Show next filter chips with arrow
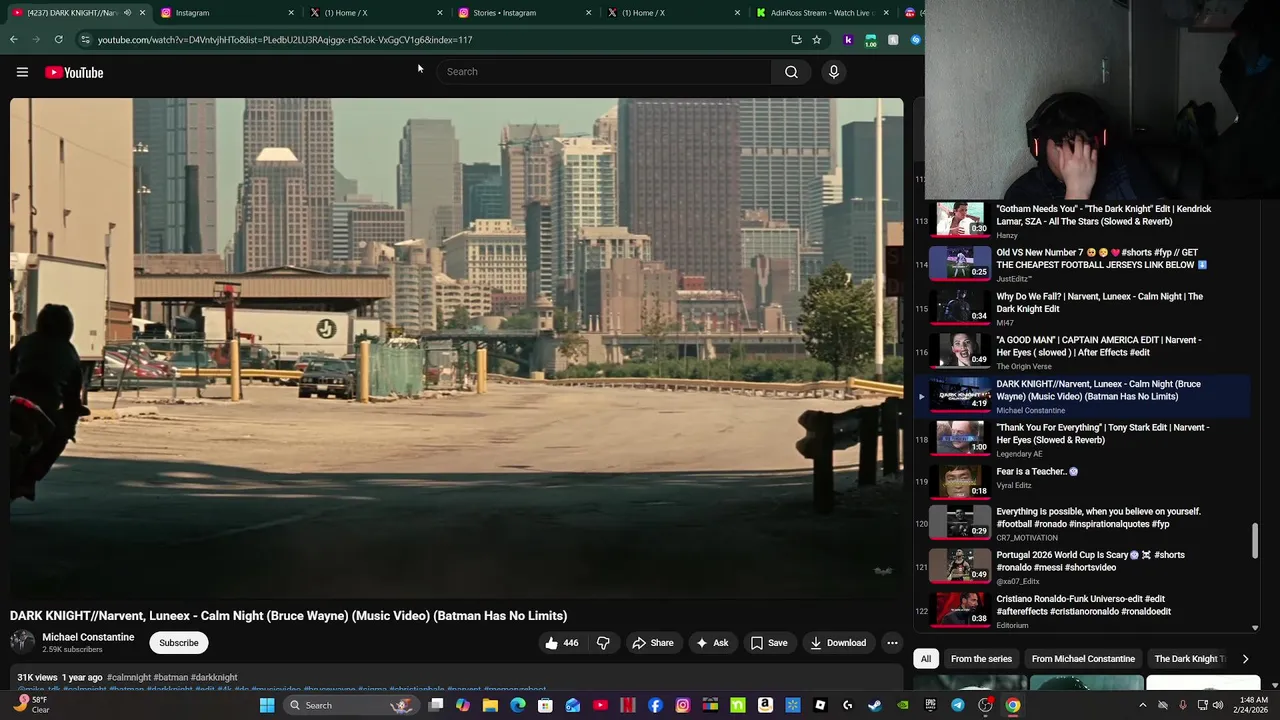Viewport: 1280px width, 720px height. click(x=1245, y=659)
